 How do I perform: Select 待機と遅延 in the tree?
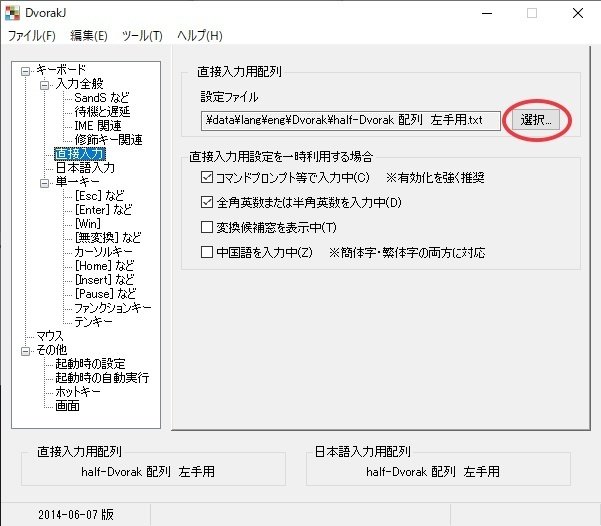(x=102, y=112)
